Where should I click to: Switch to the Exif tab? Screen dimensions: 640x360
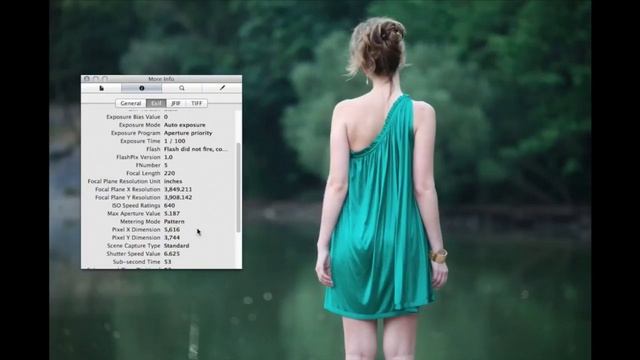click(156, 103)
